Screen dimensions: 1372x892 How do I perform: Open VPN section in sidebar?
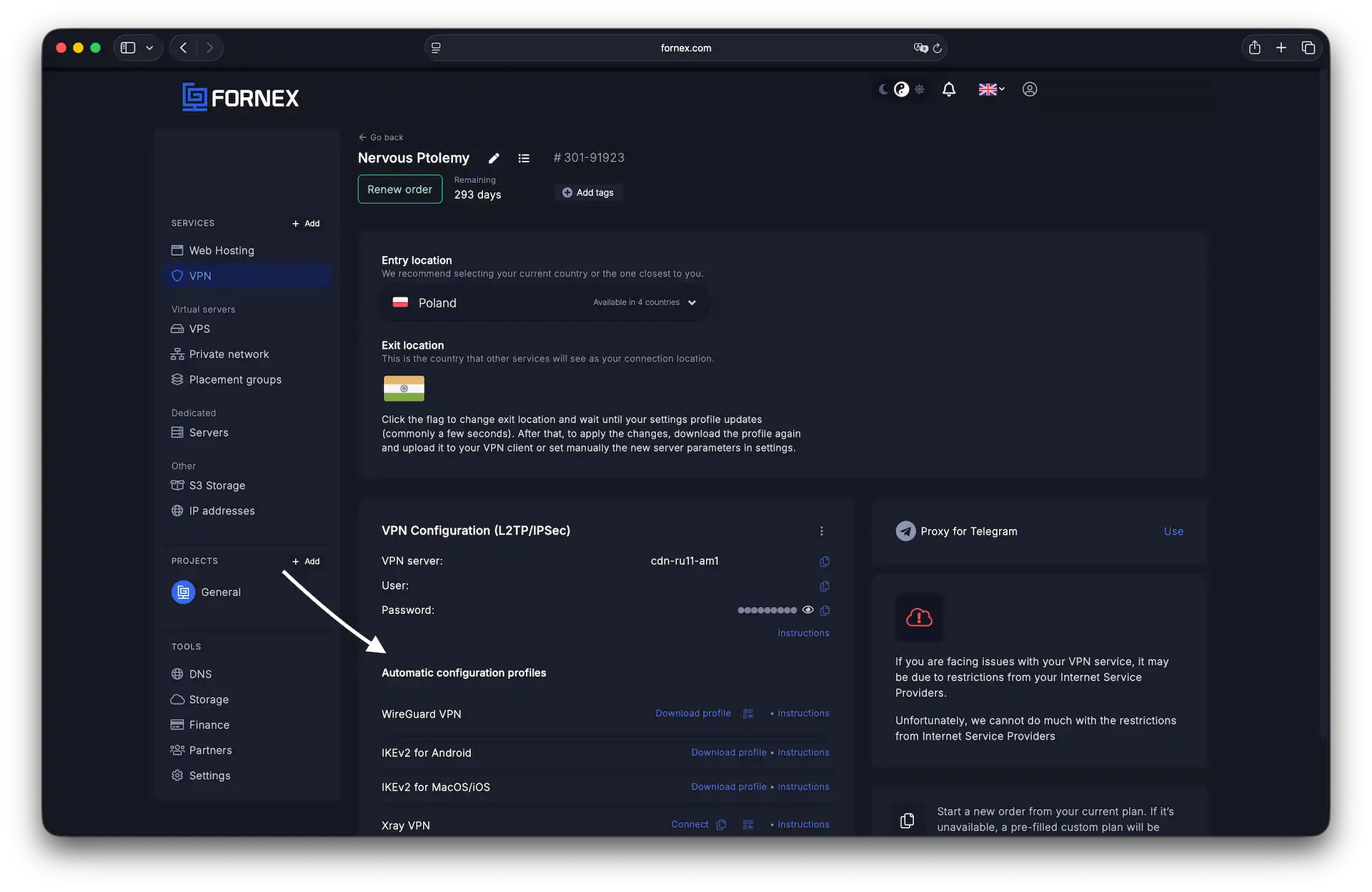[x=247, y=276]
